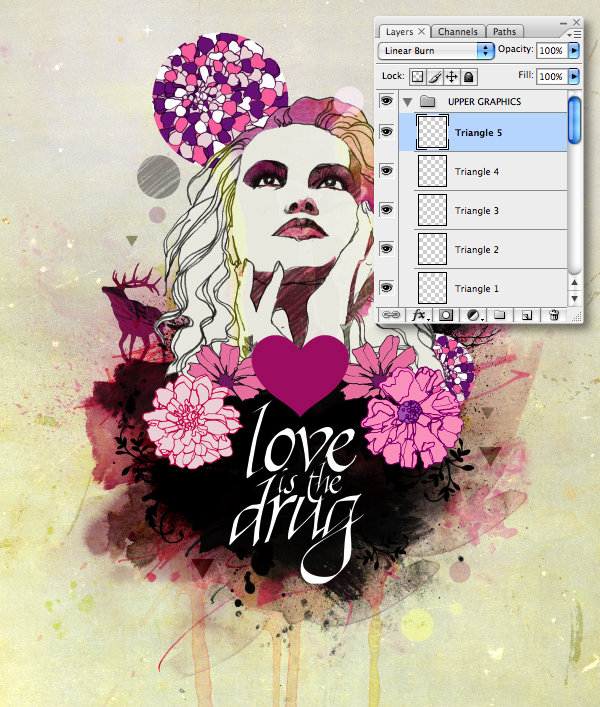Open the Opacity slider arrow

pos(574,50)
